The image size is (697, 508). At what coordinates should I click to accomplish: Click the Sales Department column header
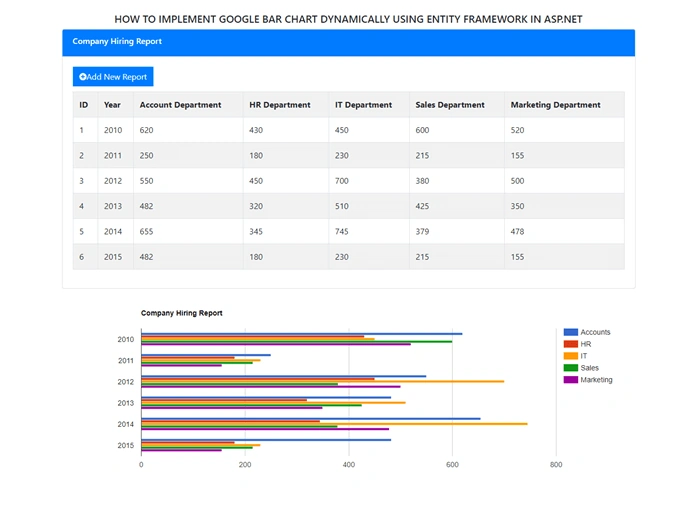point(457,104)
